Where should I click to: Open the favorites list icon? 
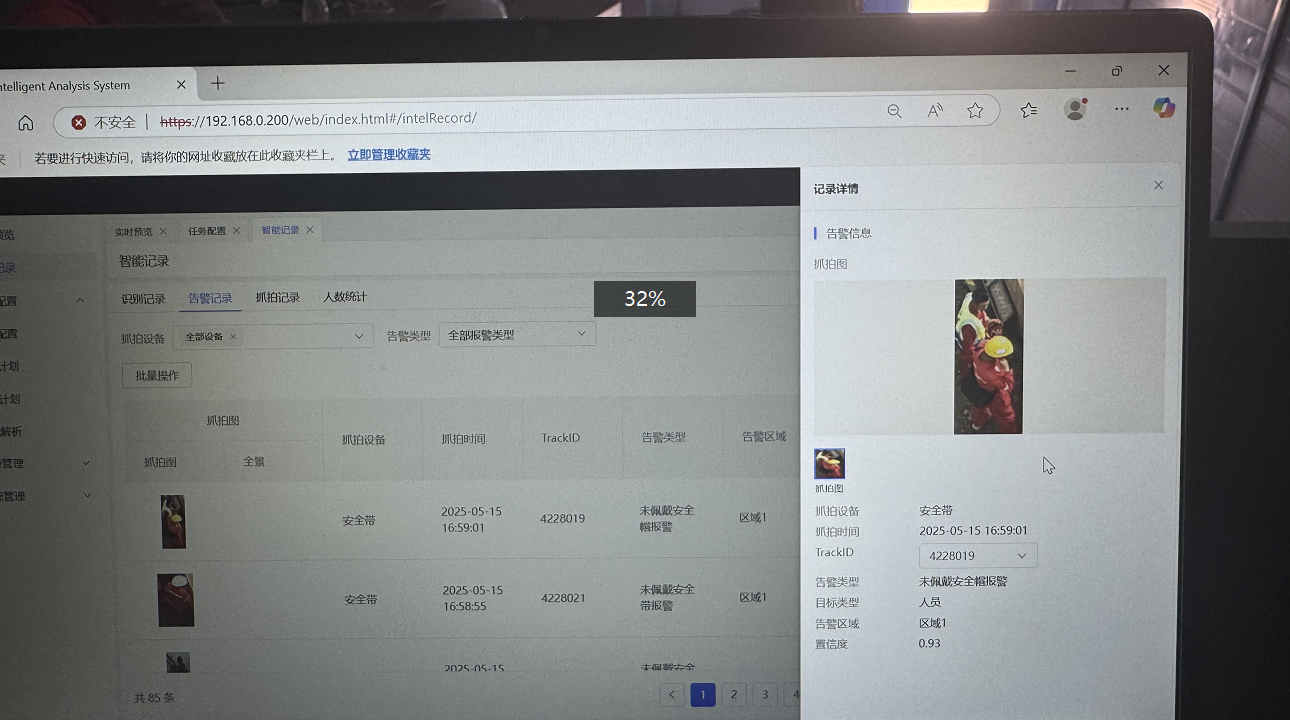pyautogui.click(x=1029, y=110)
